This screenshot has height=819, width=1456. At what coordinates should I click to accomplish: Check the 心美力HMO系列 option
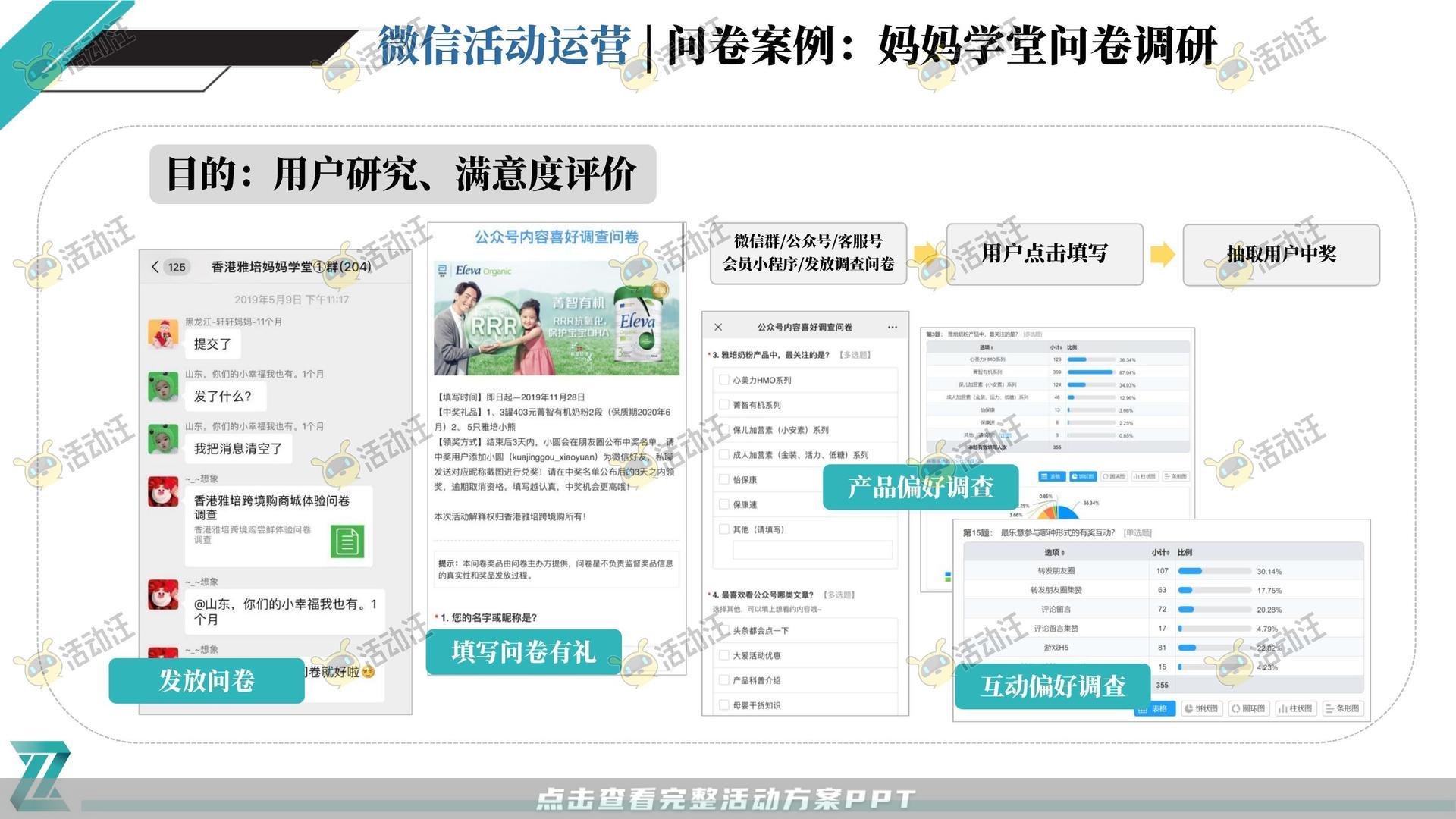tap(723, 380)
